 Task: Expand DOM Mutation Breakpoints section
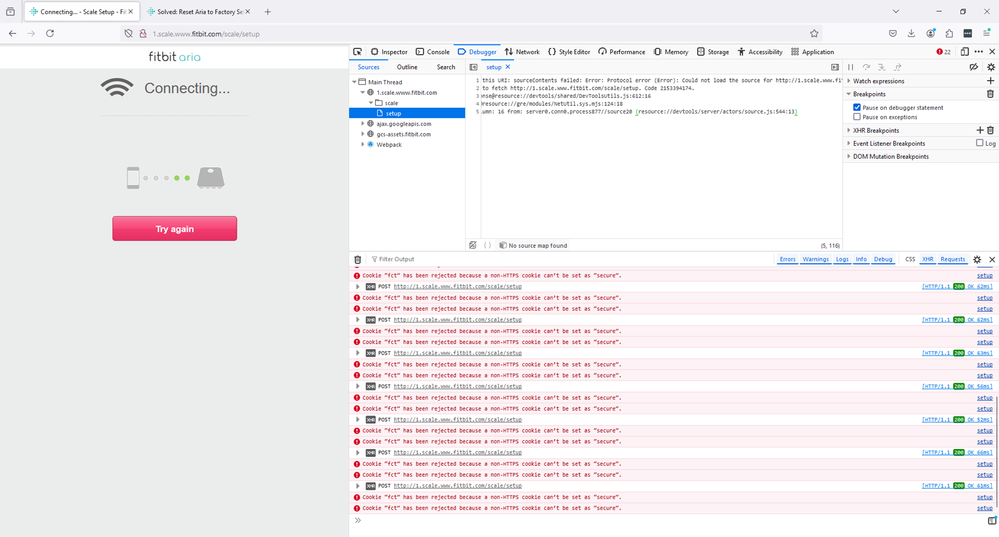pos(891,156)
